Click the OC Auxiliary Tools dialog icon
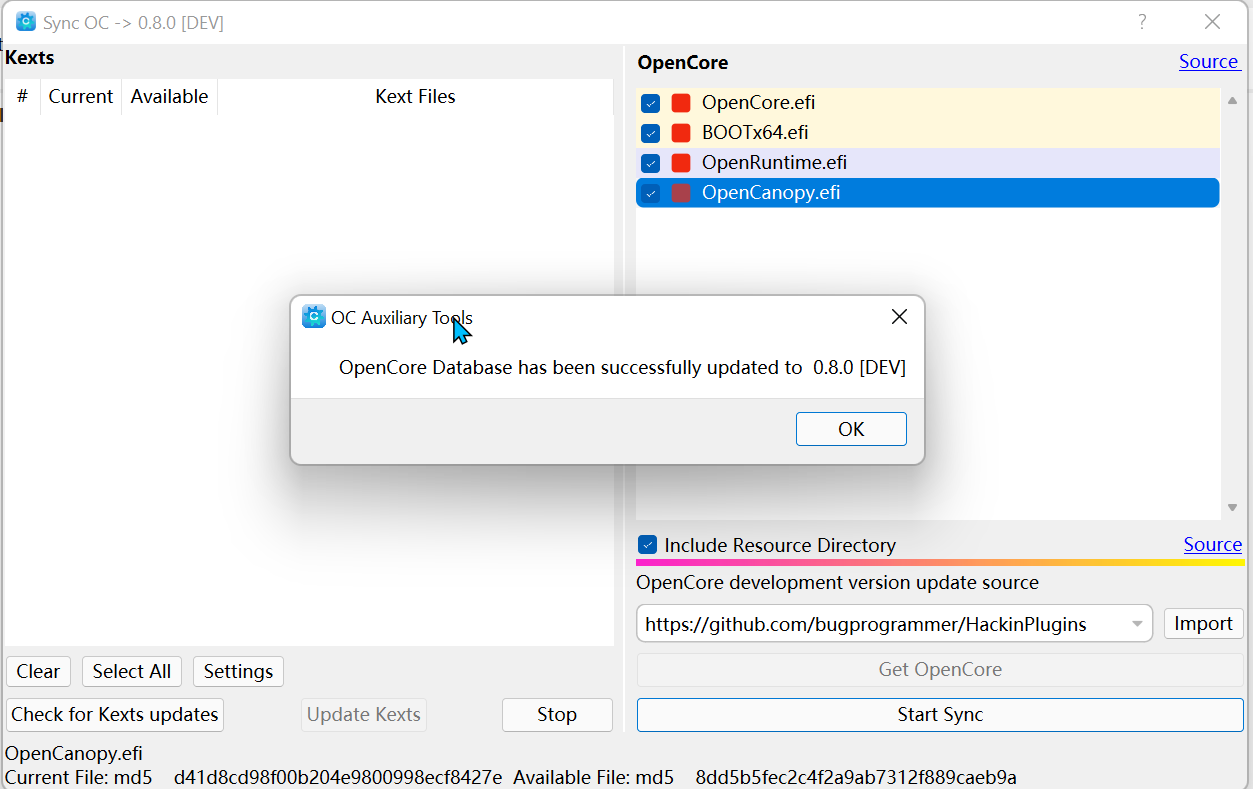Image resolution: width=1253 pixels, height=789 pixels. [x=314, y=317]
